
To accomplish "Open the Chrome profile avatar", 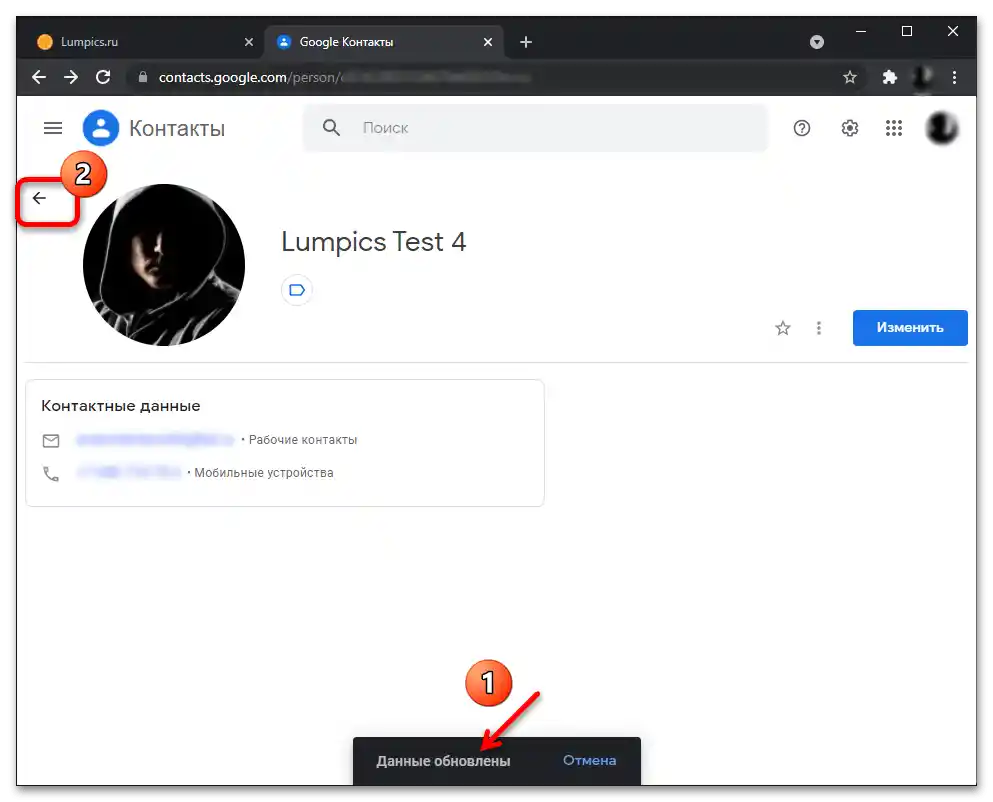I will click(x=923, y=77).
